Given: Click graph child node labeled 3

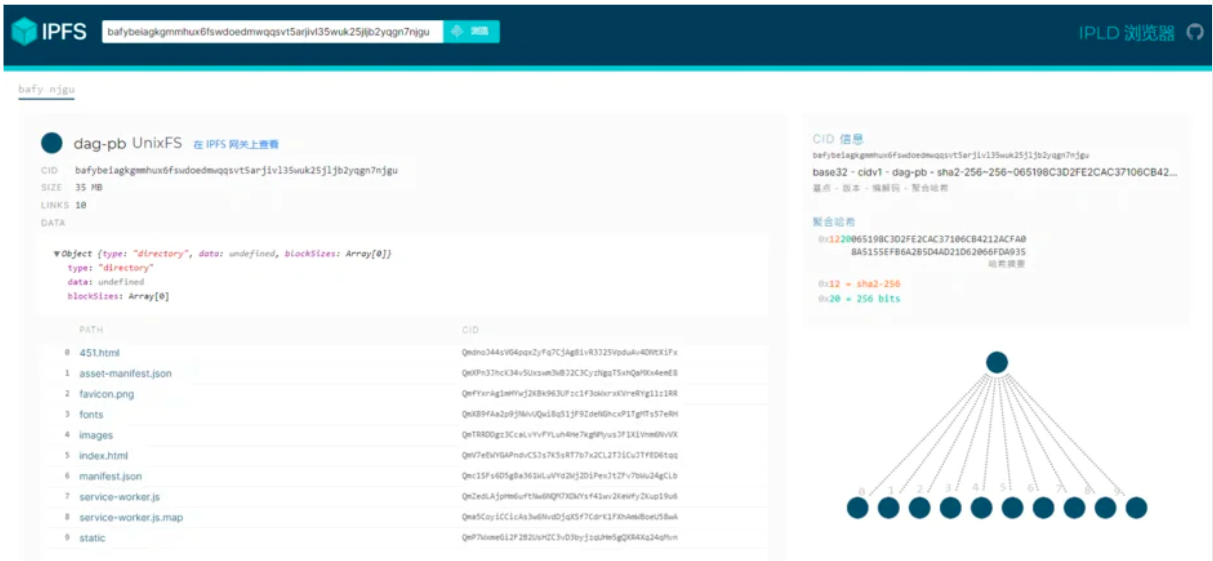Looking at the screenshot, I should click(x=951, y=508).
